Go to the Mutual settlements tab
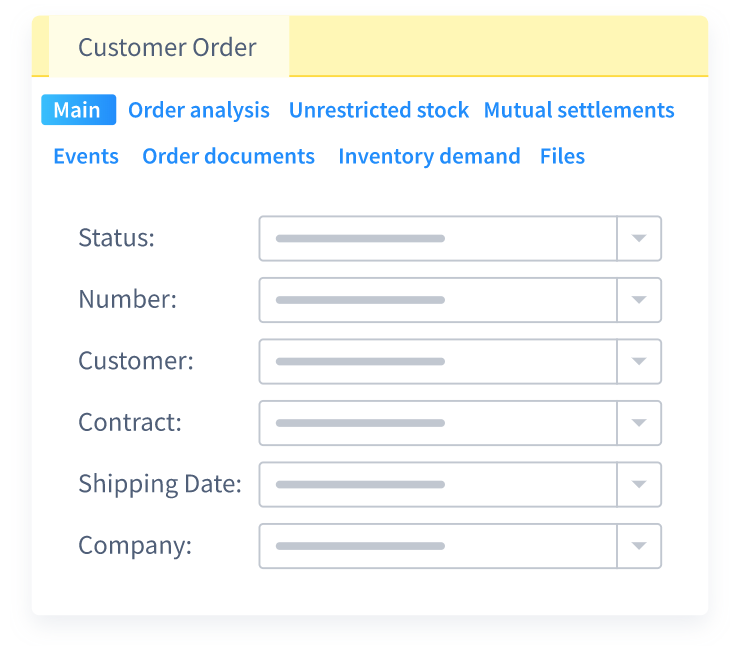This screenshot has width=756, height=652. point(579,110)
